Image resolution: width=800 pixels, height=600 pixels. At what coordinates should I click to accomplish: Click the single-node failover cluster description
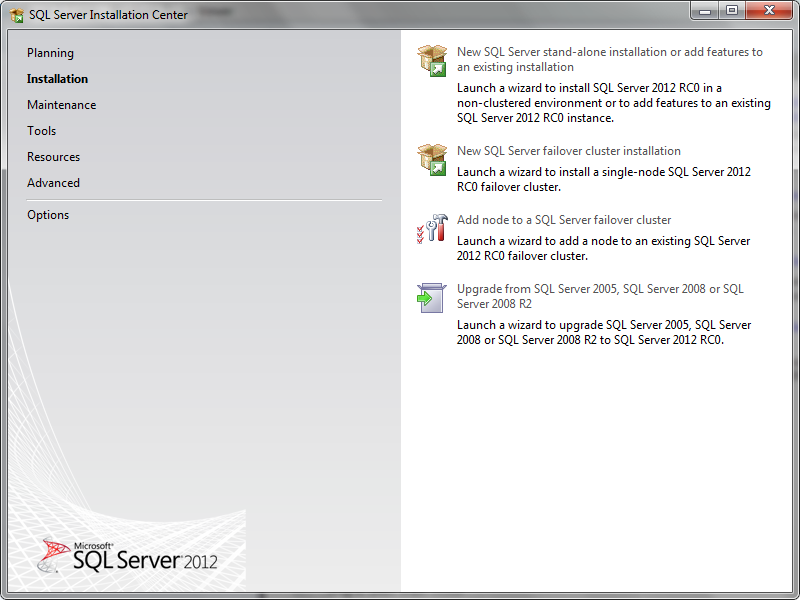pos(604,180)
